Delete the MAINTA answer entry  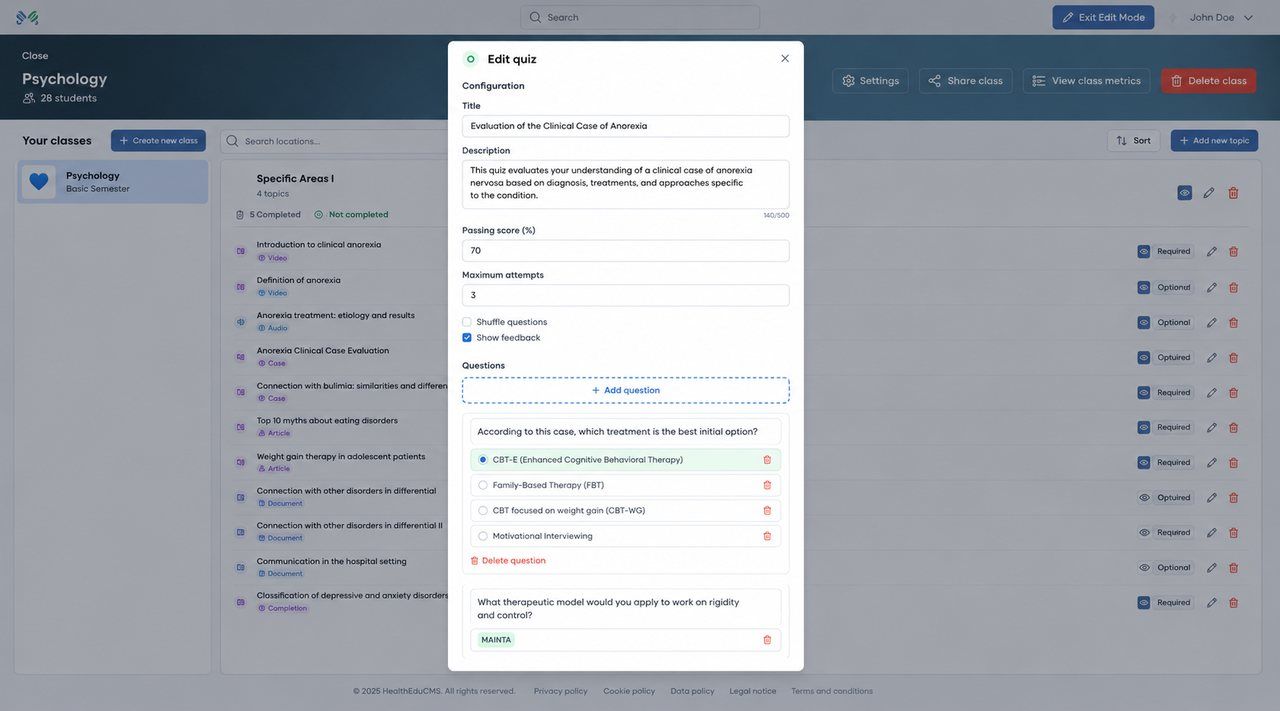coord(767,640)
